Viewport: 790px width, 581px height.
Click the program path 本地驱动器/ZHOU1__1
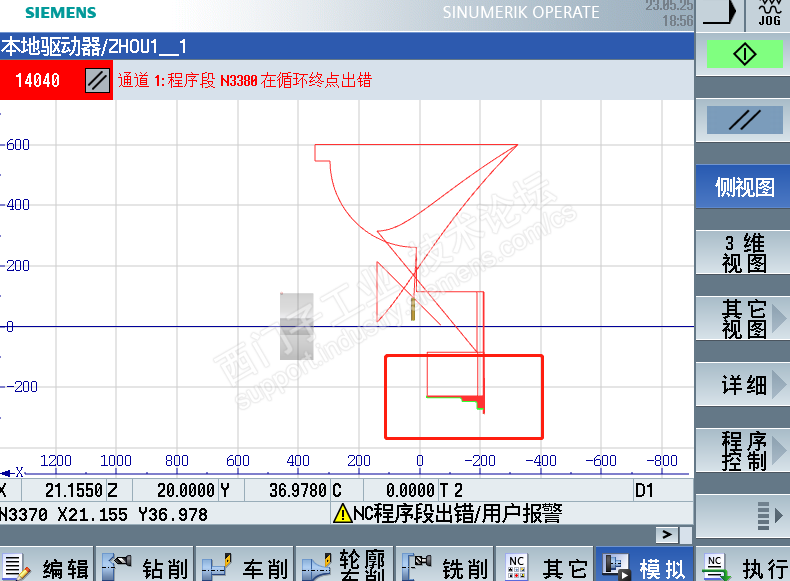pos(94,46)
